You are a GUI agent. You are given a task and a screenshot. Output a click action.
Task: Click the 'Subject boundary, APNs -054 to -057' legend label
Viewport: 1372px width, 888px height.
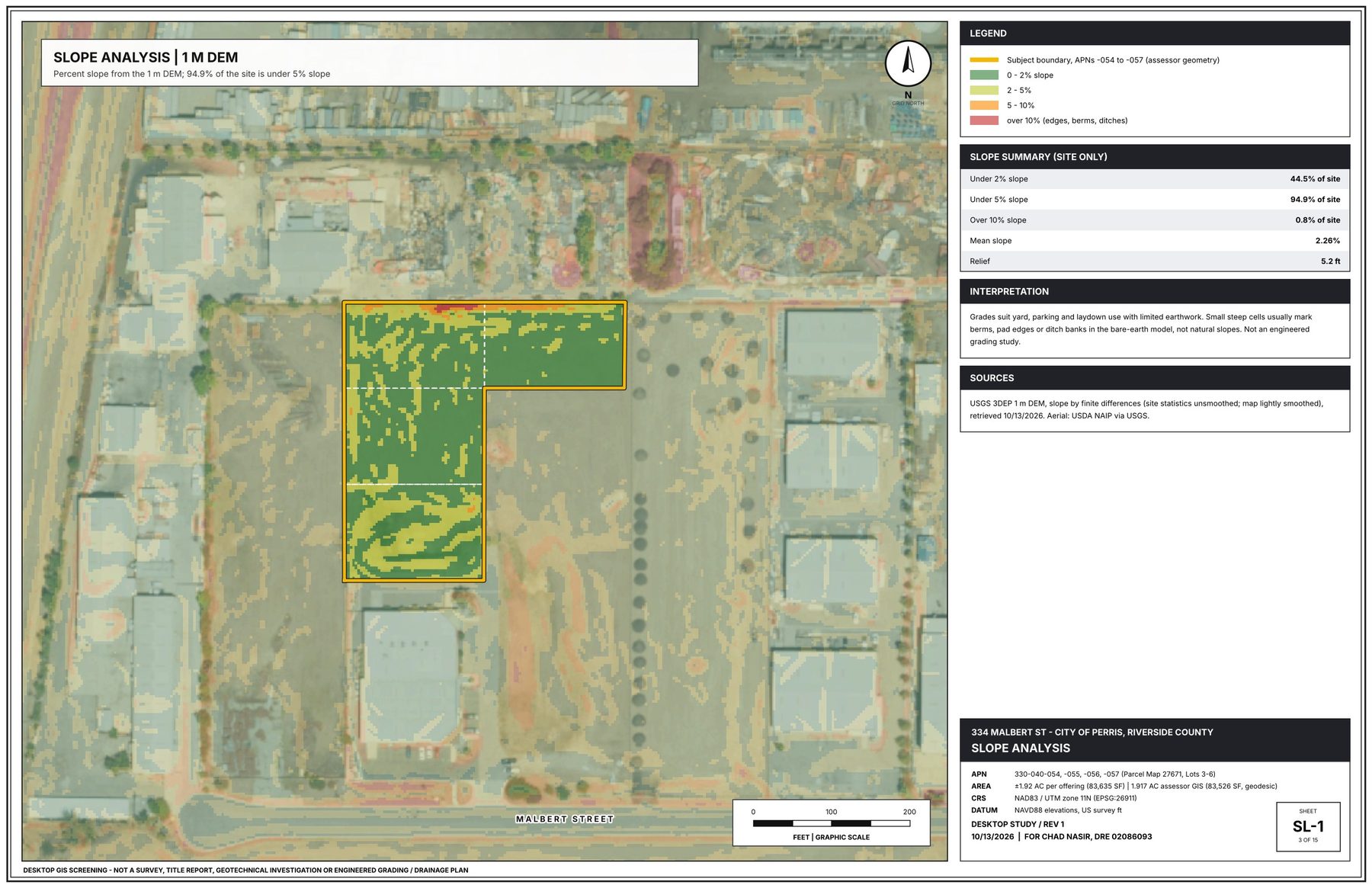click(x=1113, y=60)
